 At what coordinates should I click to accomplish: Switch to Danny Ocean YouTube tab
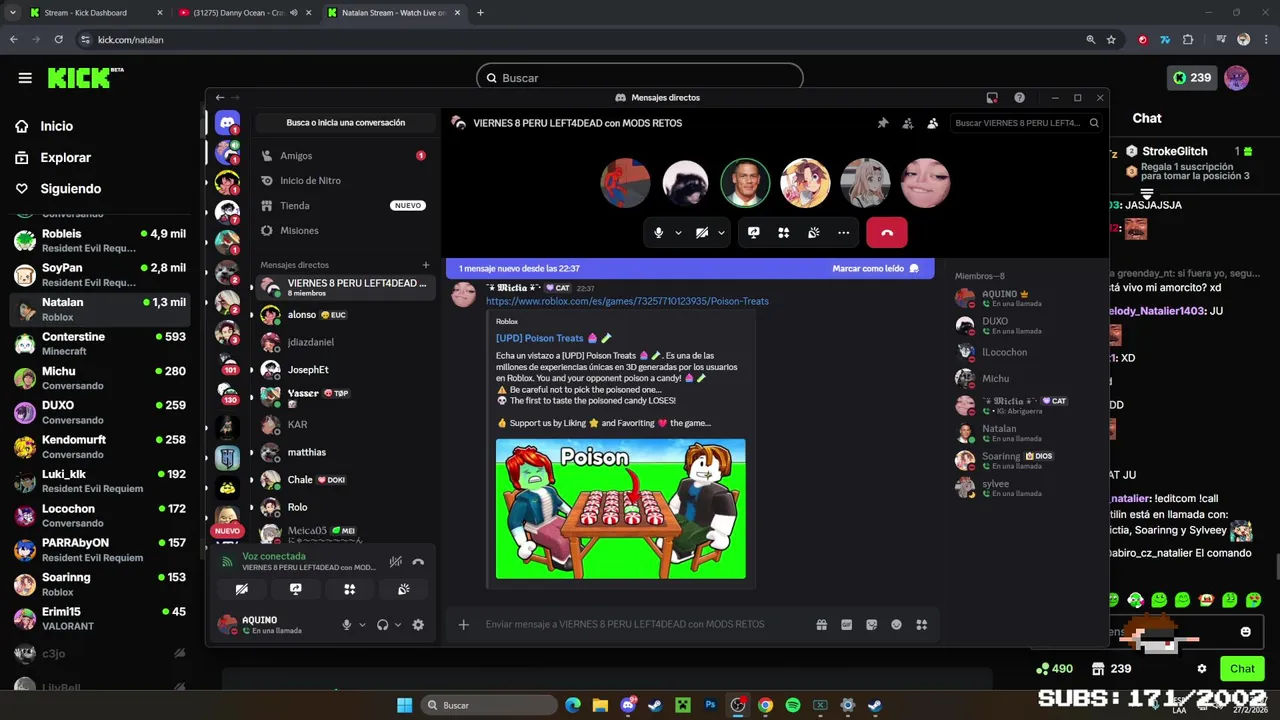(243, 13)
